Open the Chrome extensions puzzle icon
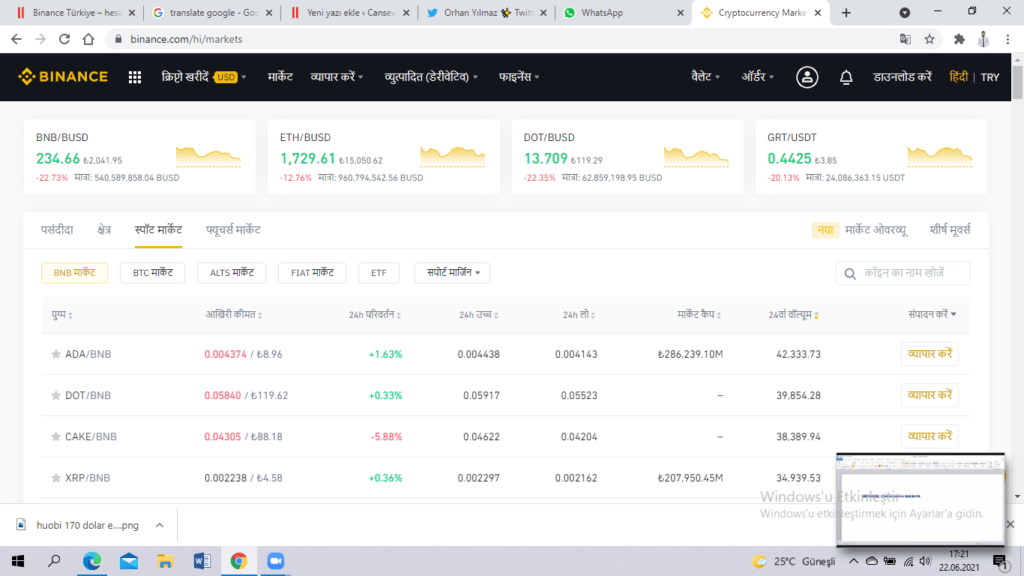This screenshot has width=1024, height=576. tap(959, 39)
